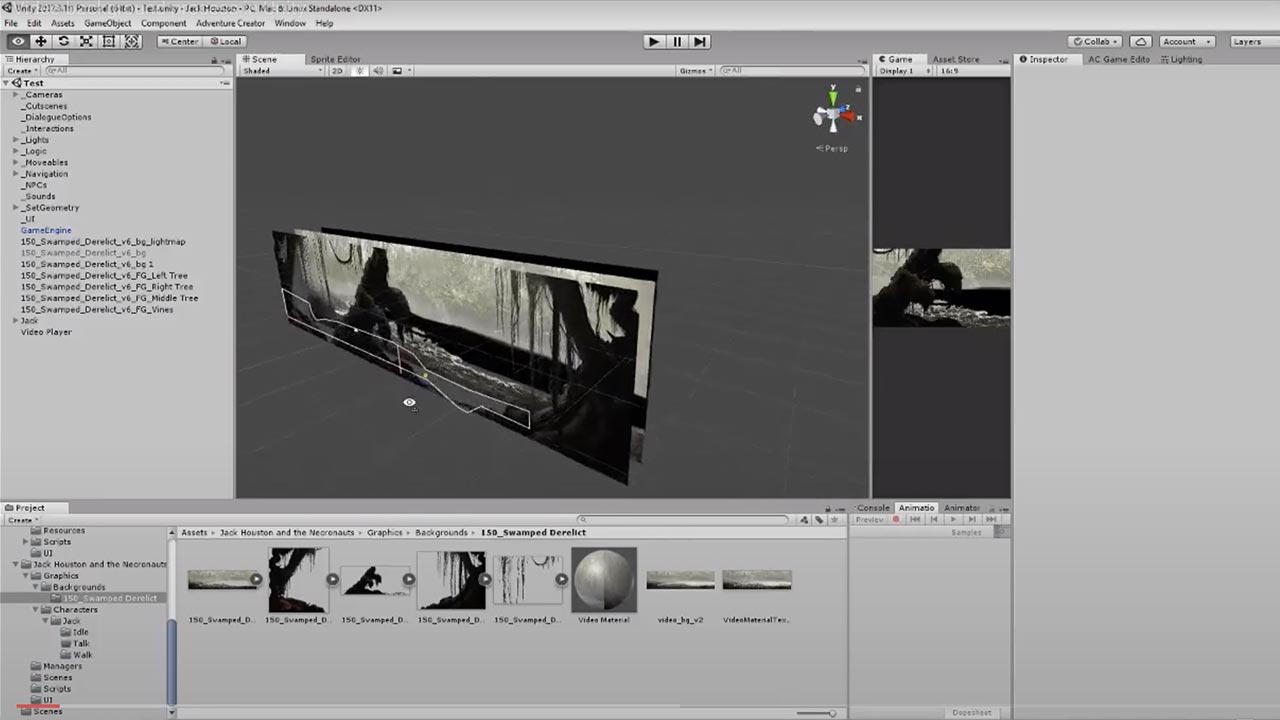Go to previous animation keyframe
Image resolution: width=1280 pixels, height=720 pixels.
click(934, 519)
